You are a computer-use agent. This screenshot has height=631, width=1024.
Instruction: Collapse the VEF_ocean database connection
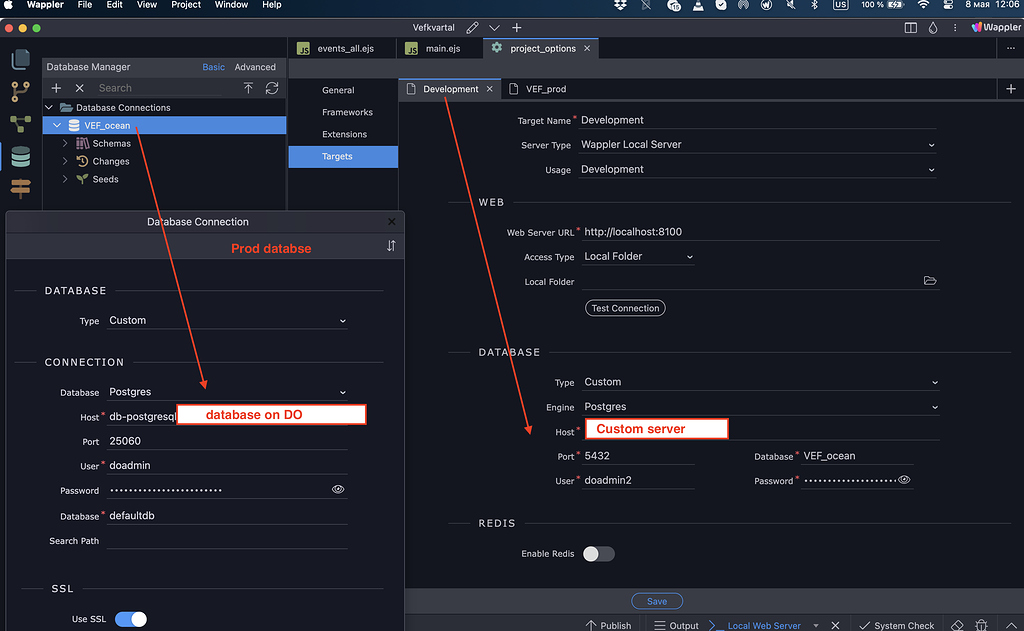click(57, 125)
